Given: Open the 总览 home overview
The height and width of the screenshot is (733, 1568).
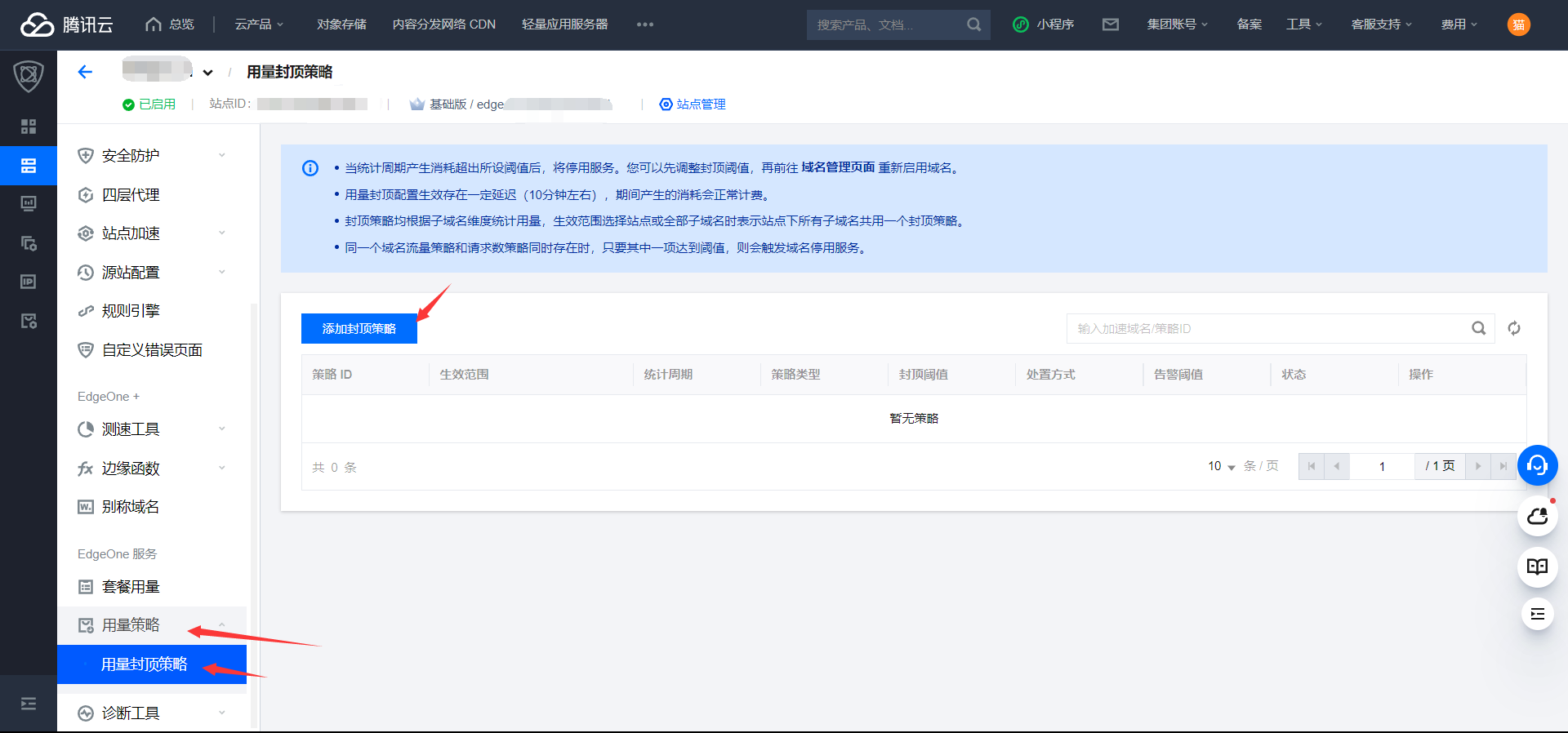Looking at the screenshot, I should [x=170, y=24].
